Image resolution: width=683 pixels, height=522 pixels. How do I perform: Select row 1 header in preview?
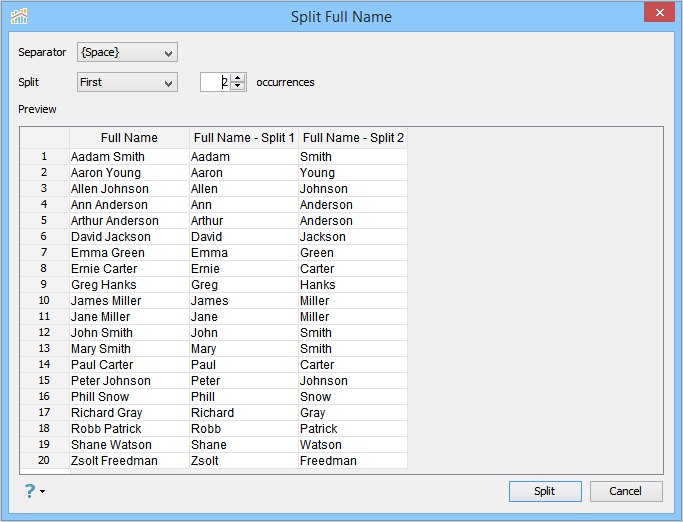[x=44, y=156]
